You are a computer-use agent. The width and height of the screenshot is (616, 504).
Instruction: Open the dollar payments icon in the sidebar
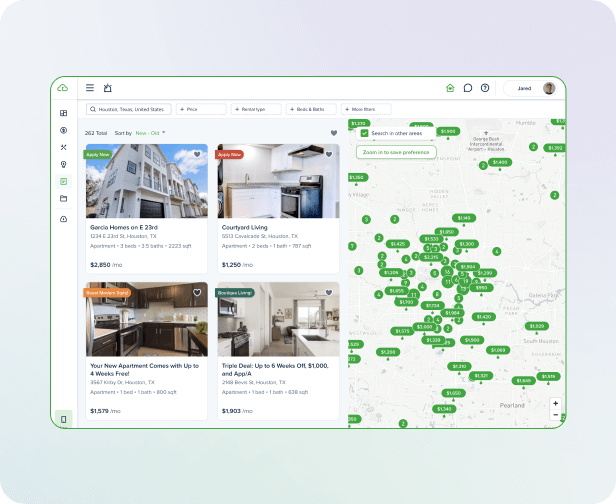(63, 130)
